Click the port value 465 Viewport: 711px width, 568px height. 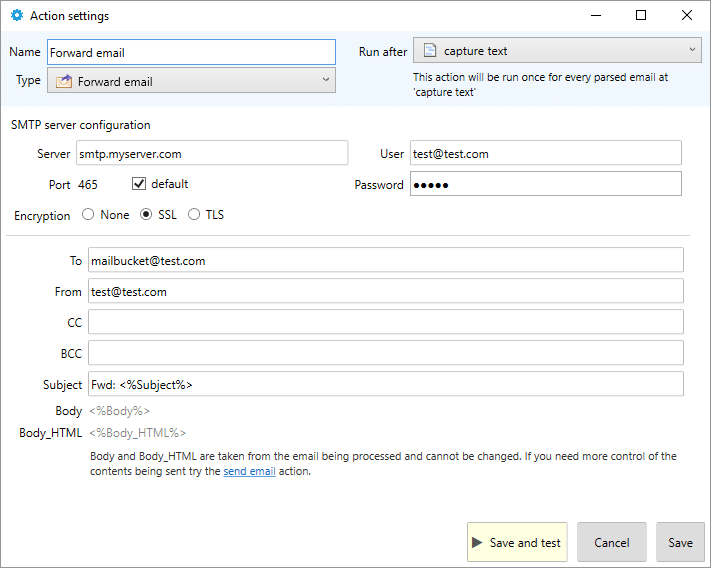point(88,184)
